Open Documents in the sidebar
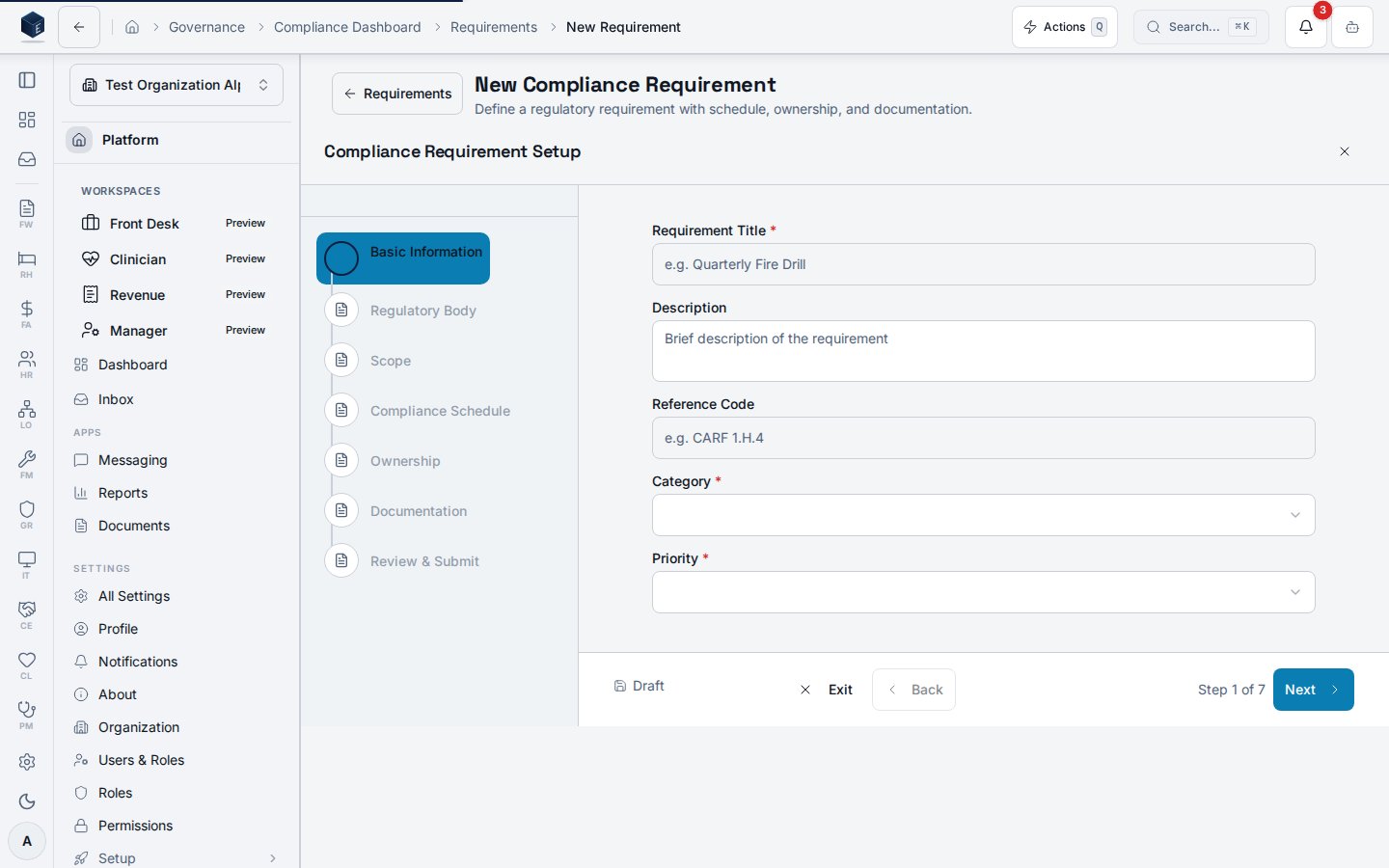 coord(177,526)
